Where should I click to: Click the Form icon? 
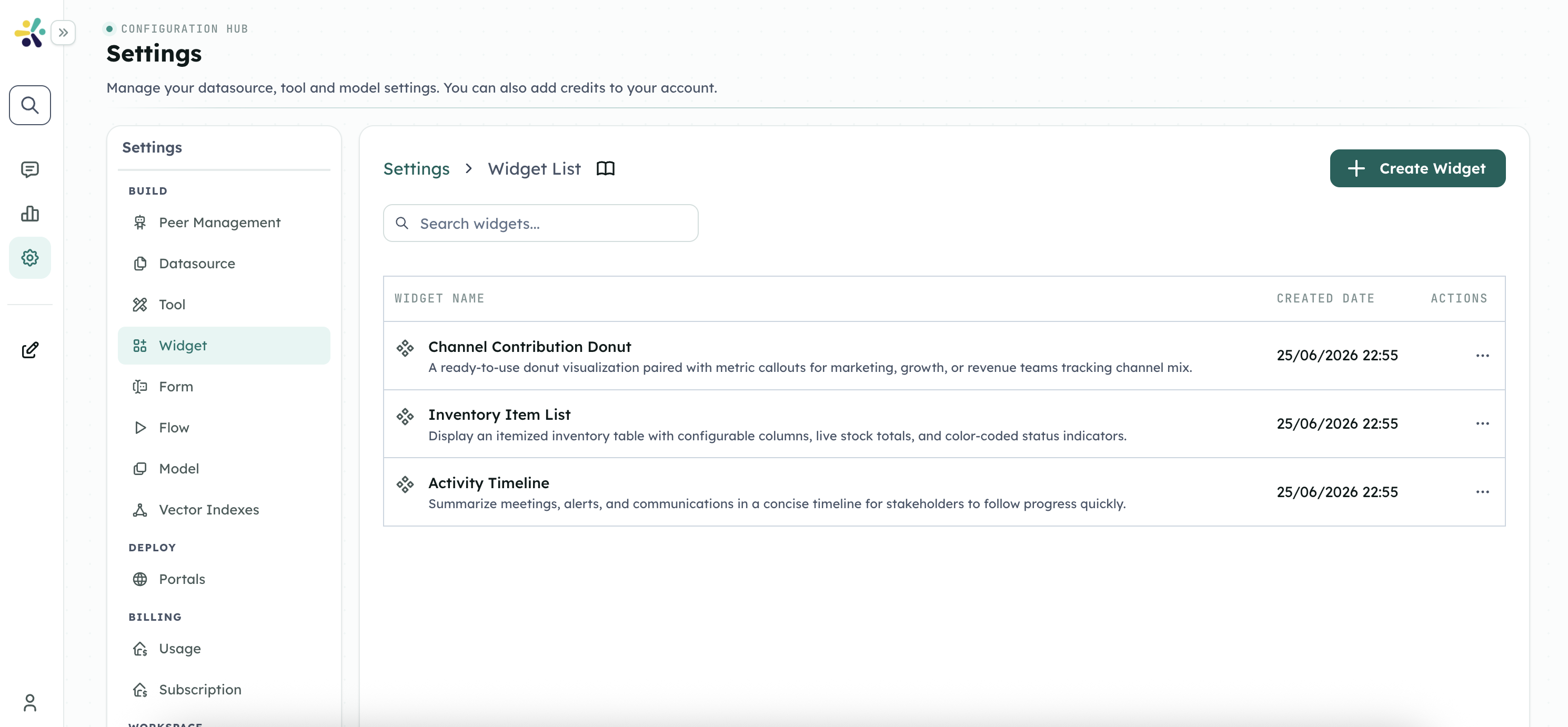[140, 386]
